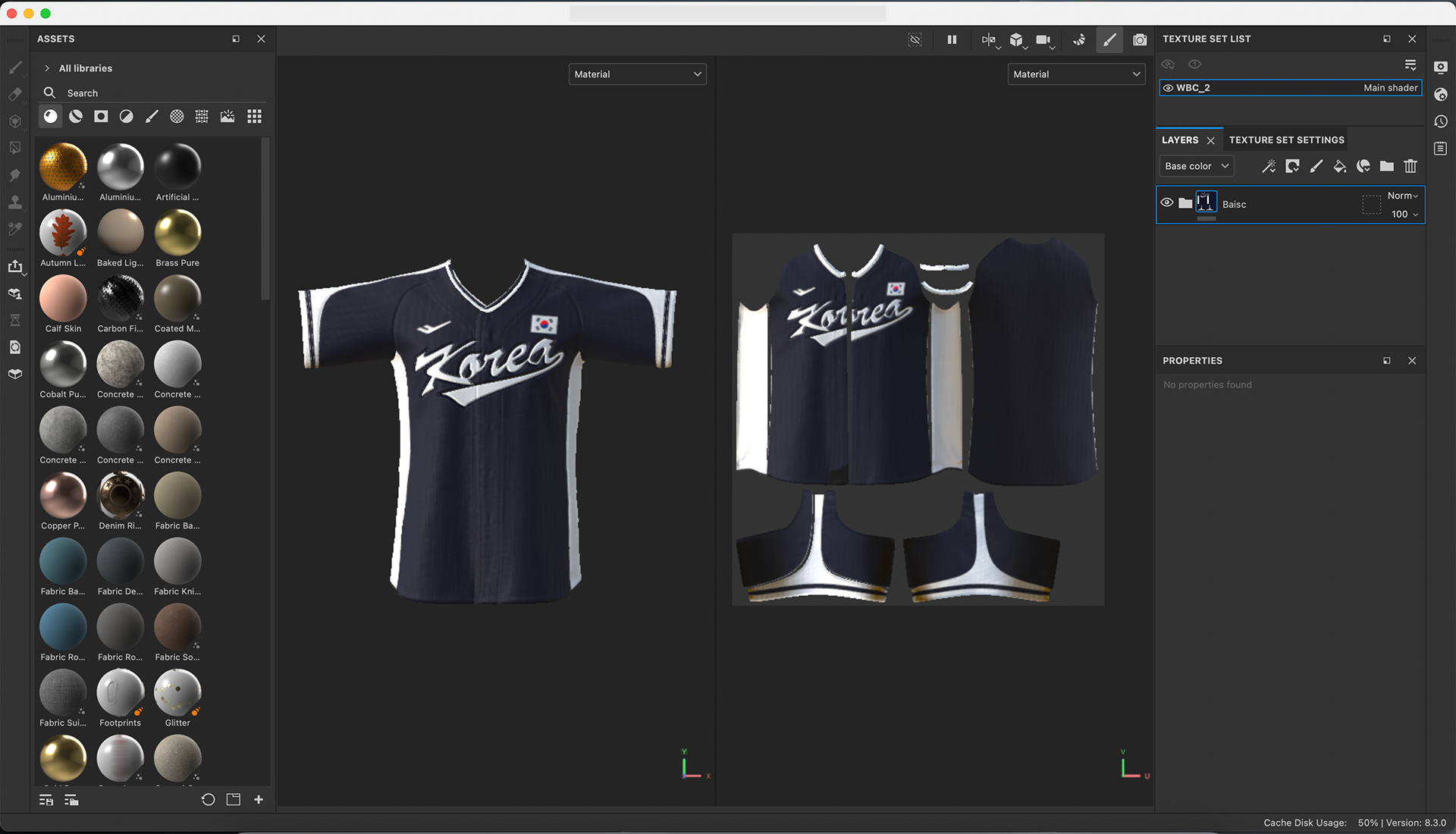The height and width of the screenshot is (834, 1456).
Task: Open Log panel icon on right sidebar
Action: pos(1441,149)
